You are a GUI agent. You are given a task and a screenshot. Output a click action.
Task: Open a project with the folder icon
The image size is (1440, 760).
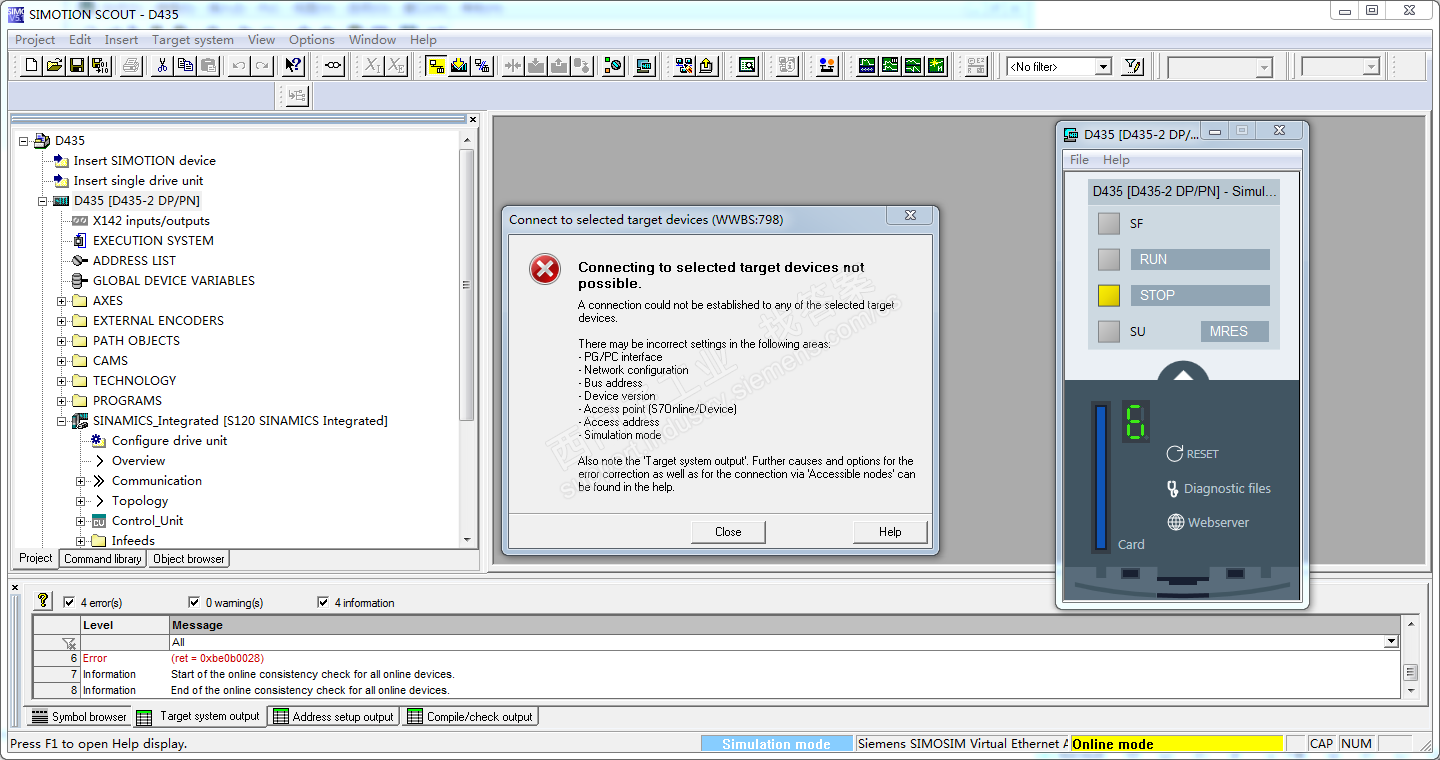[x=54, y=66]
